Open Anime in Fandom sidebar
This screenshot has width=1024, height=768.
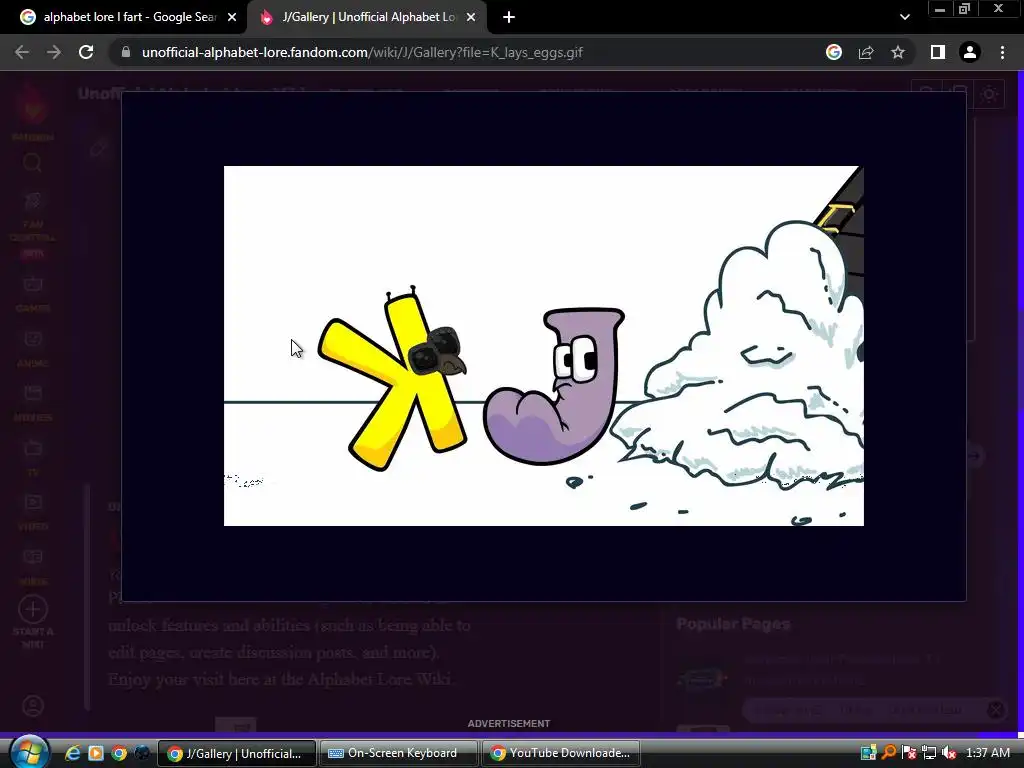tap(33, 349)
